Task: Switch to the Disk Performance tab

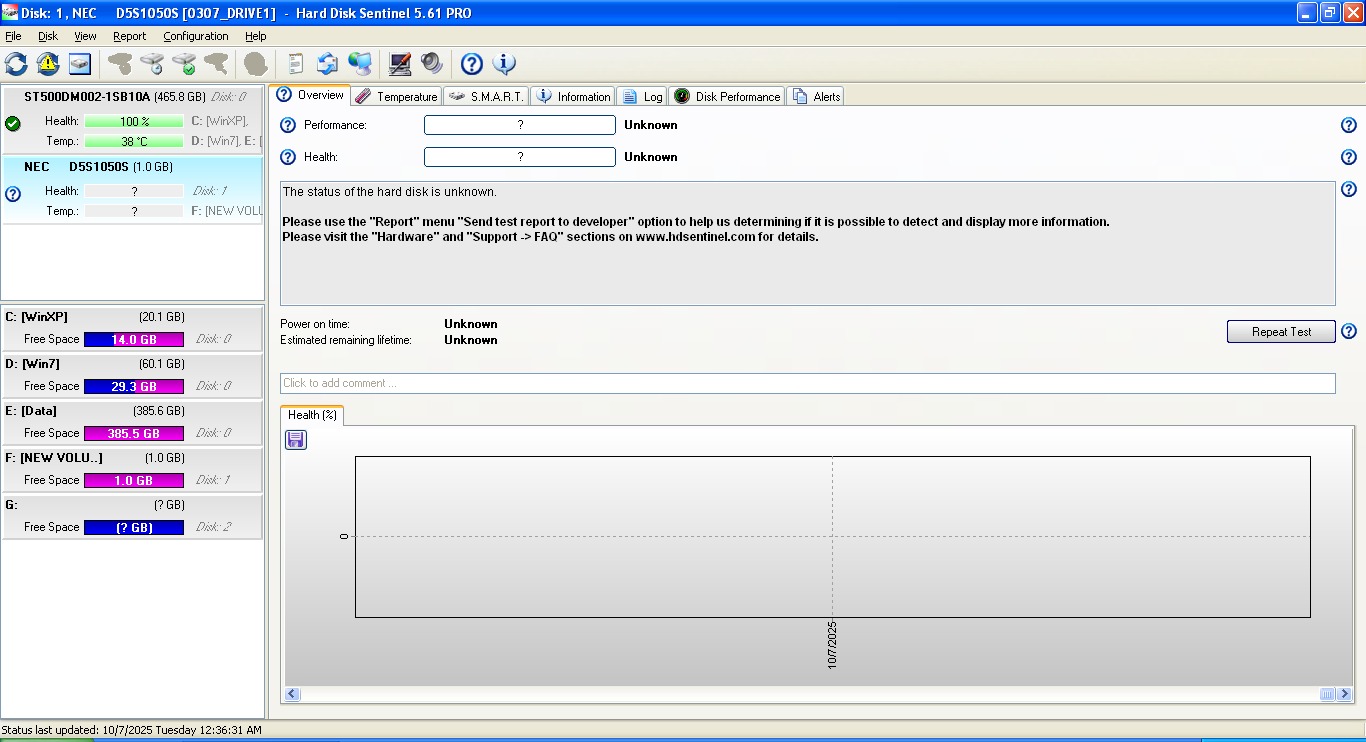Action: point(726,97)
